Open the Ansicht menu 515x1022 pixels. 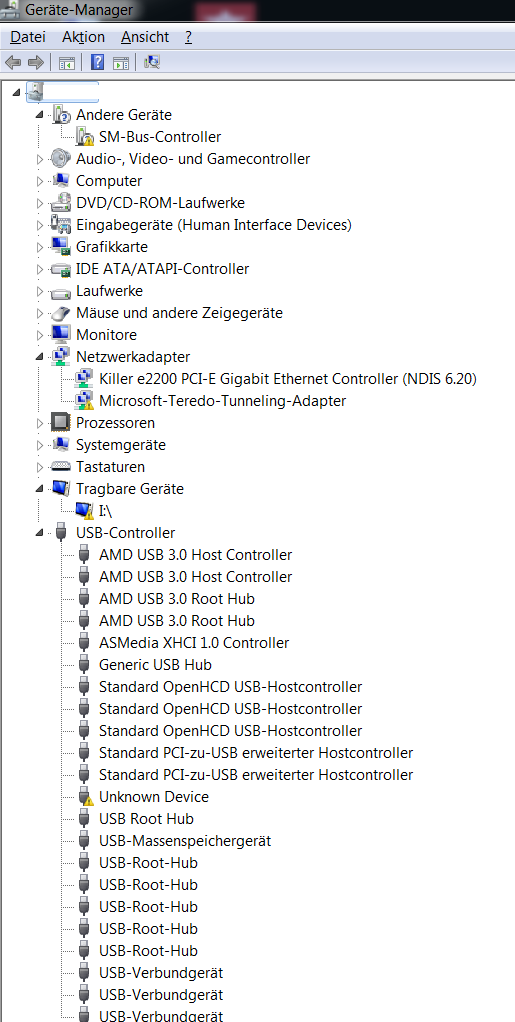tap(145, 37)
